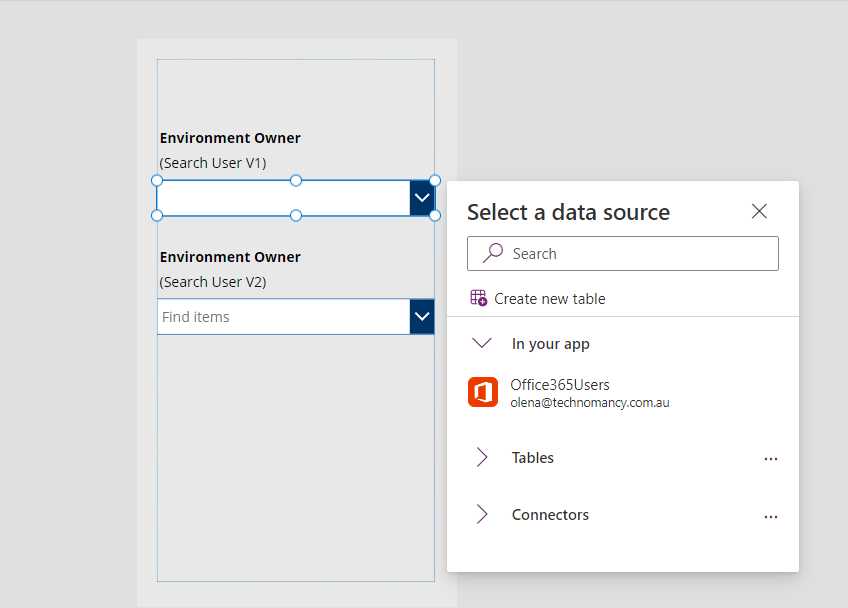Open more options ellipsis for Connectors

(770, 516)
